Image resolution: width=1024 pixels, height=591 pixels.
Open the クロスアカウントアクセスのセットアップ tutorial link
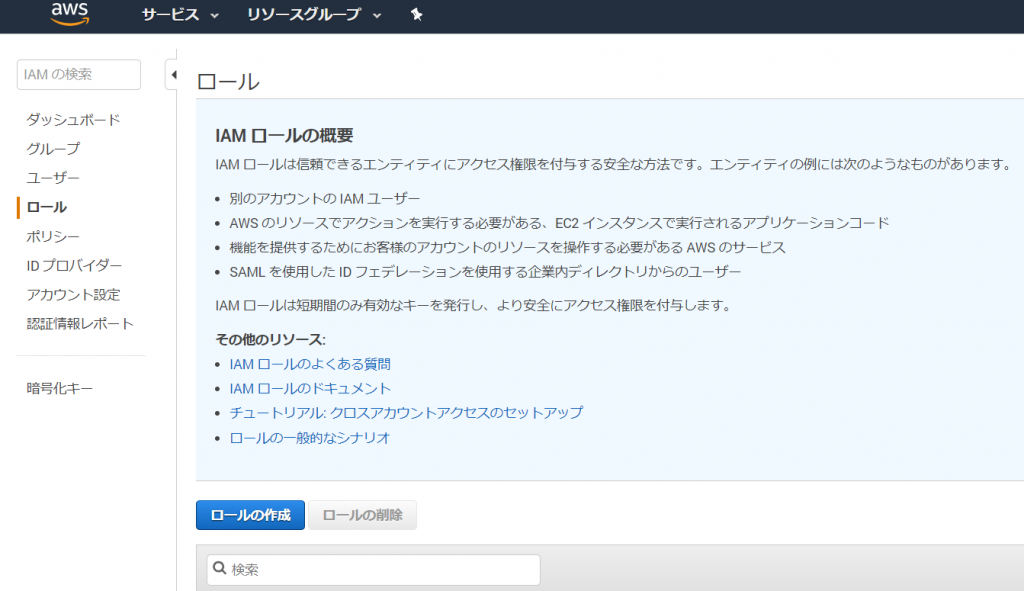click(406, 413)
